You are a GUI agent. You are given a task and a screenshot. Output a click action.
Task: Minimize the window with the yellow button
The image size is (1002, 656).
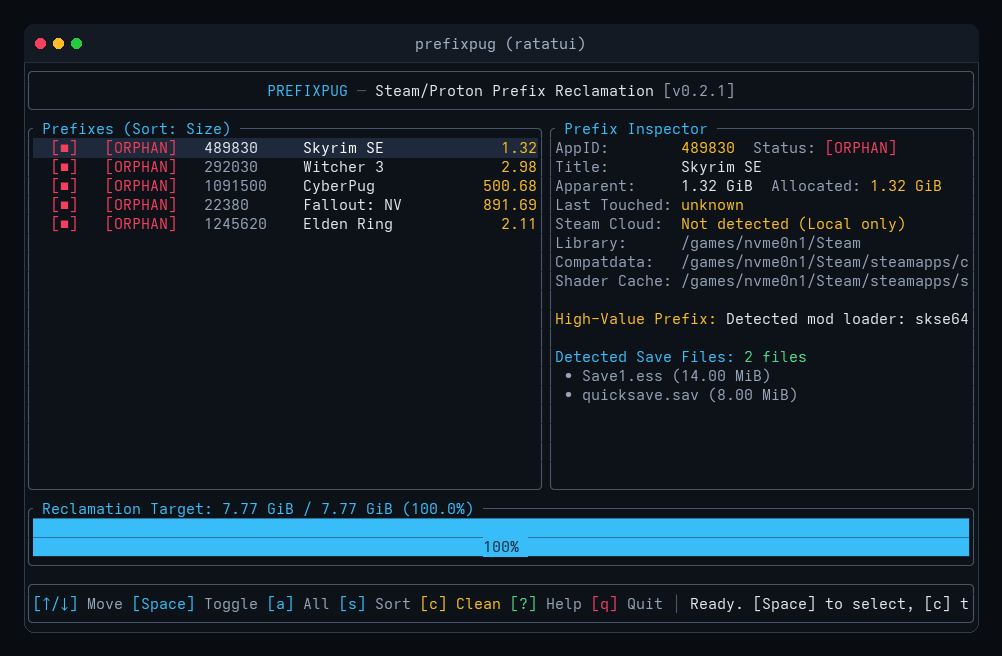(x=58, y=43)
